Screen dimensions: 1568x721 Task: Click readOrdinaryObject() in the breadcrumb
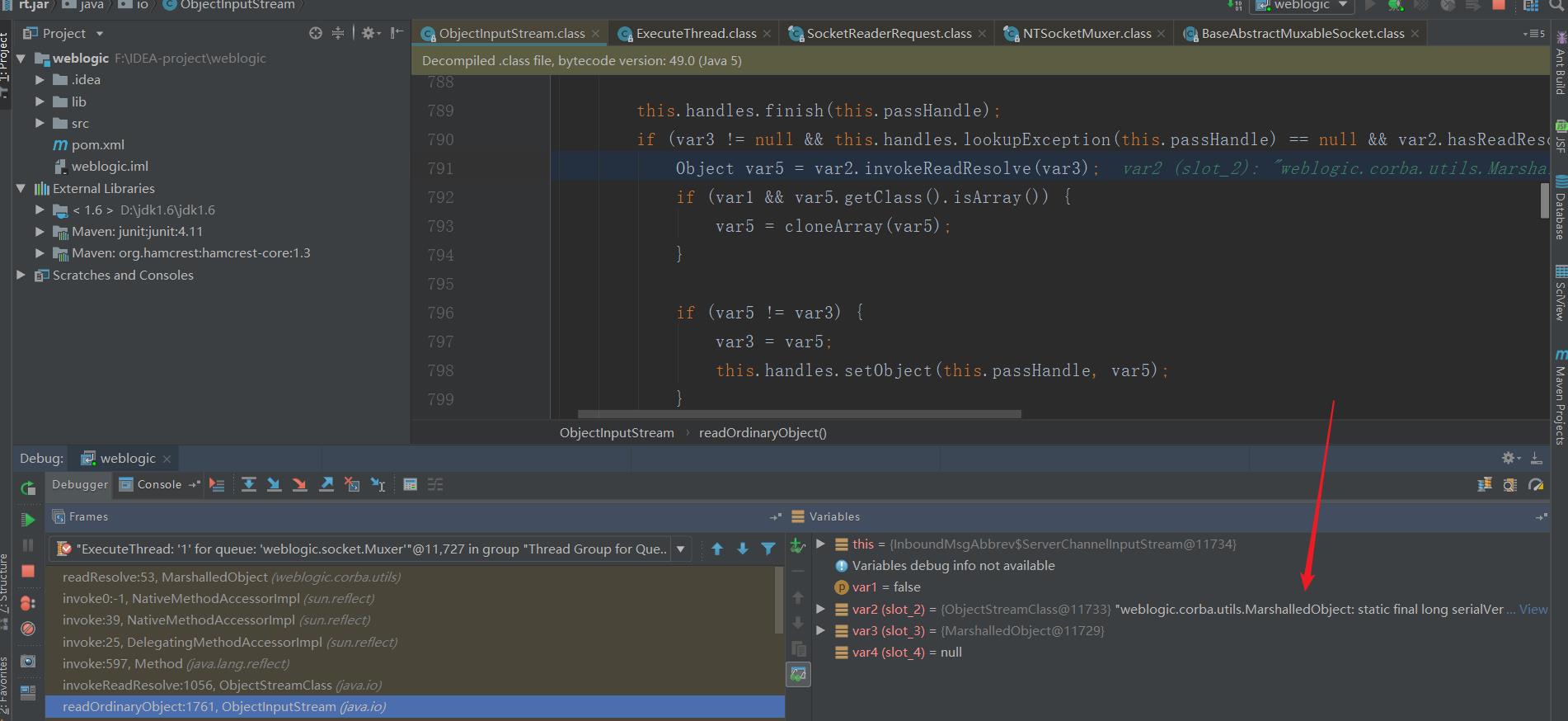click(x=763, y=432)
